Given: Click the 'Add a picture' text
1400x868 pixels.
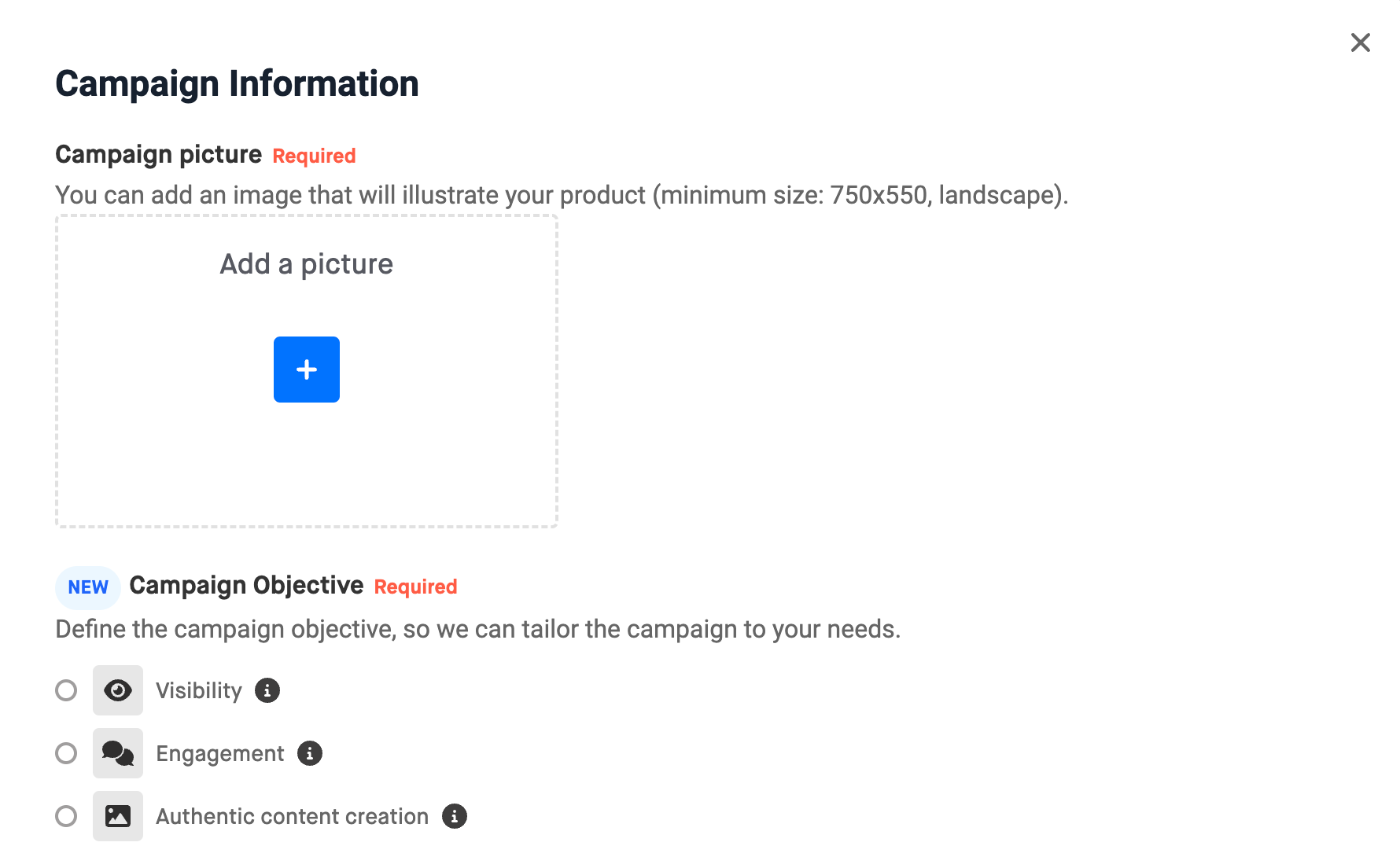Looking at the screenshot, I should click(x=307, y=264).
